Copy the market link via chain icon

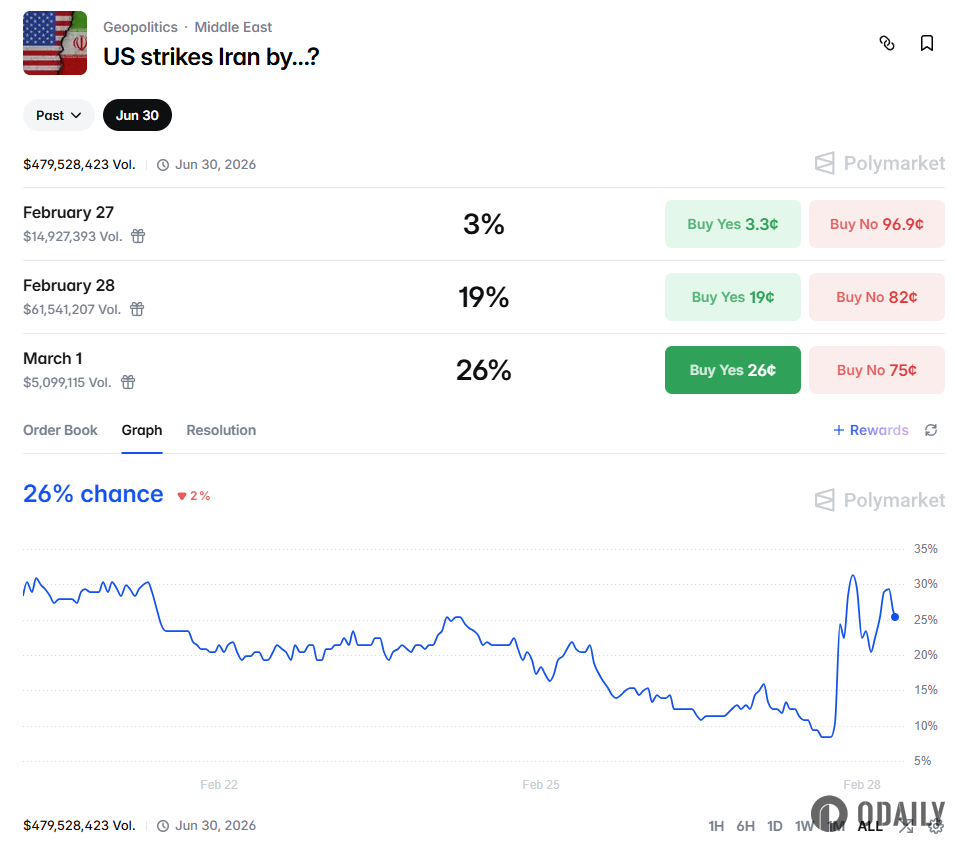point(886,43)
